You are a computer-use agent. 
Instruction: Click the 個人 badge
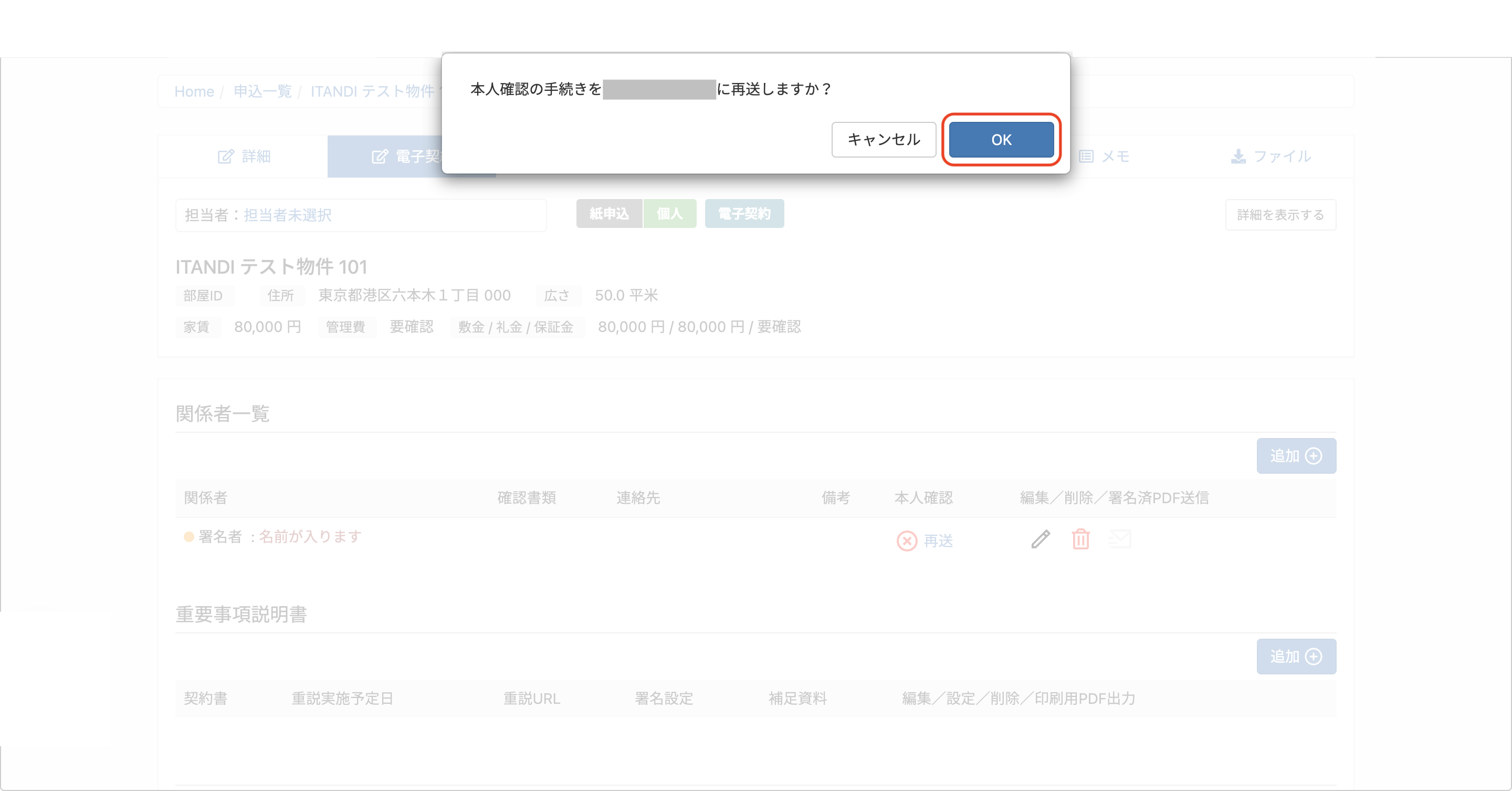(670, 214)
